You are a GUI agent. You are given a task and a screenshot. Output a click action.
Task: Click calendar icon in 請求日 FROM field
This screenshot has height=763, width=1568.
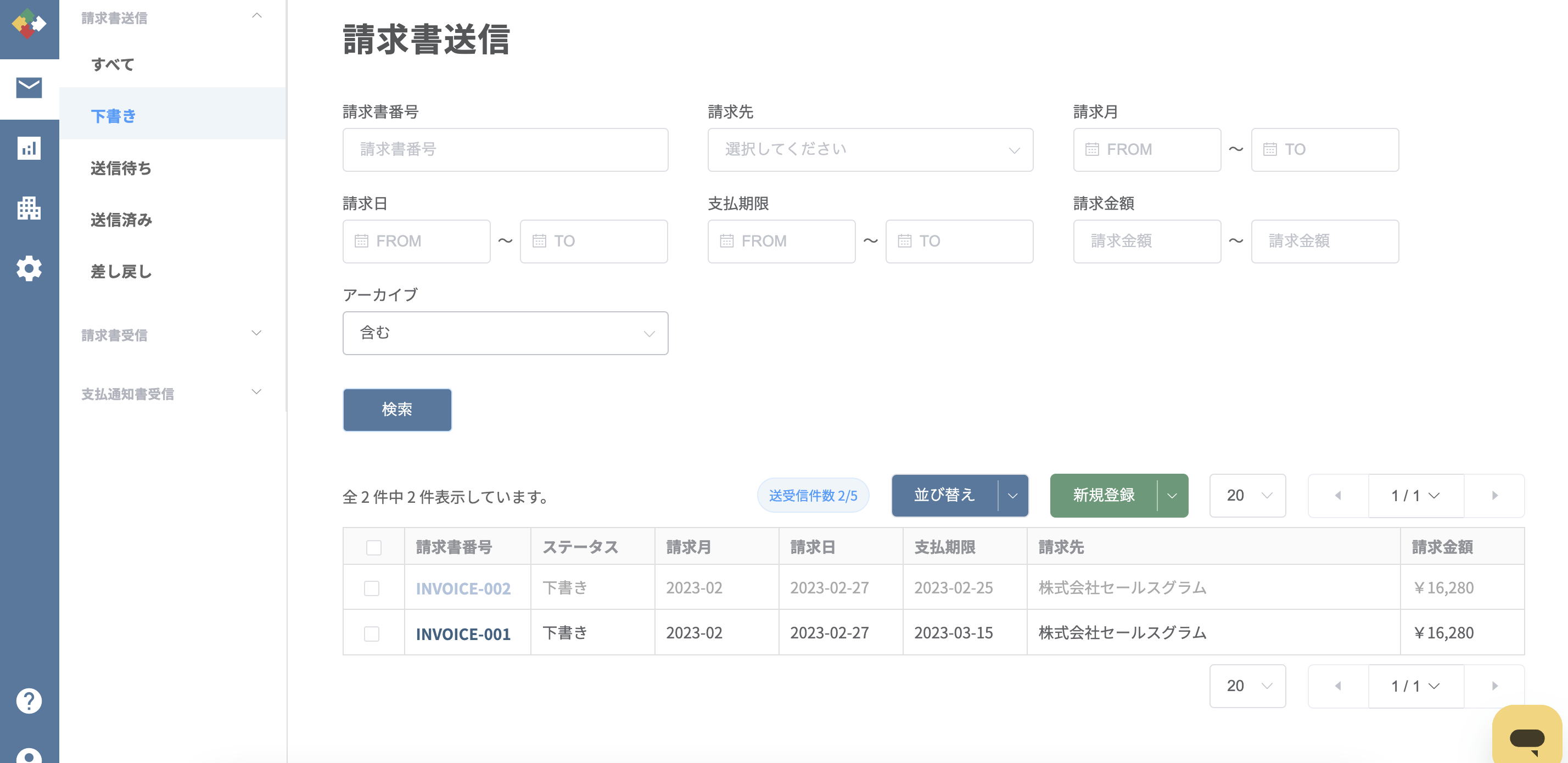pos(361,241)
